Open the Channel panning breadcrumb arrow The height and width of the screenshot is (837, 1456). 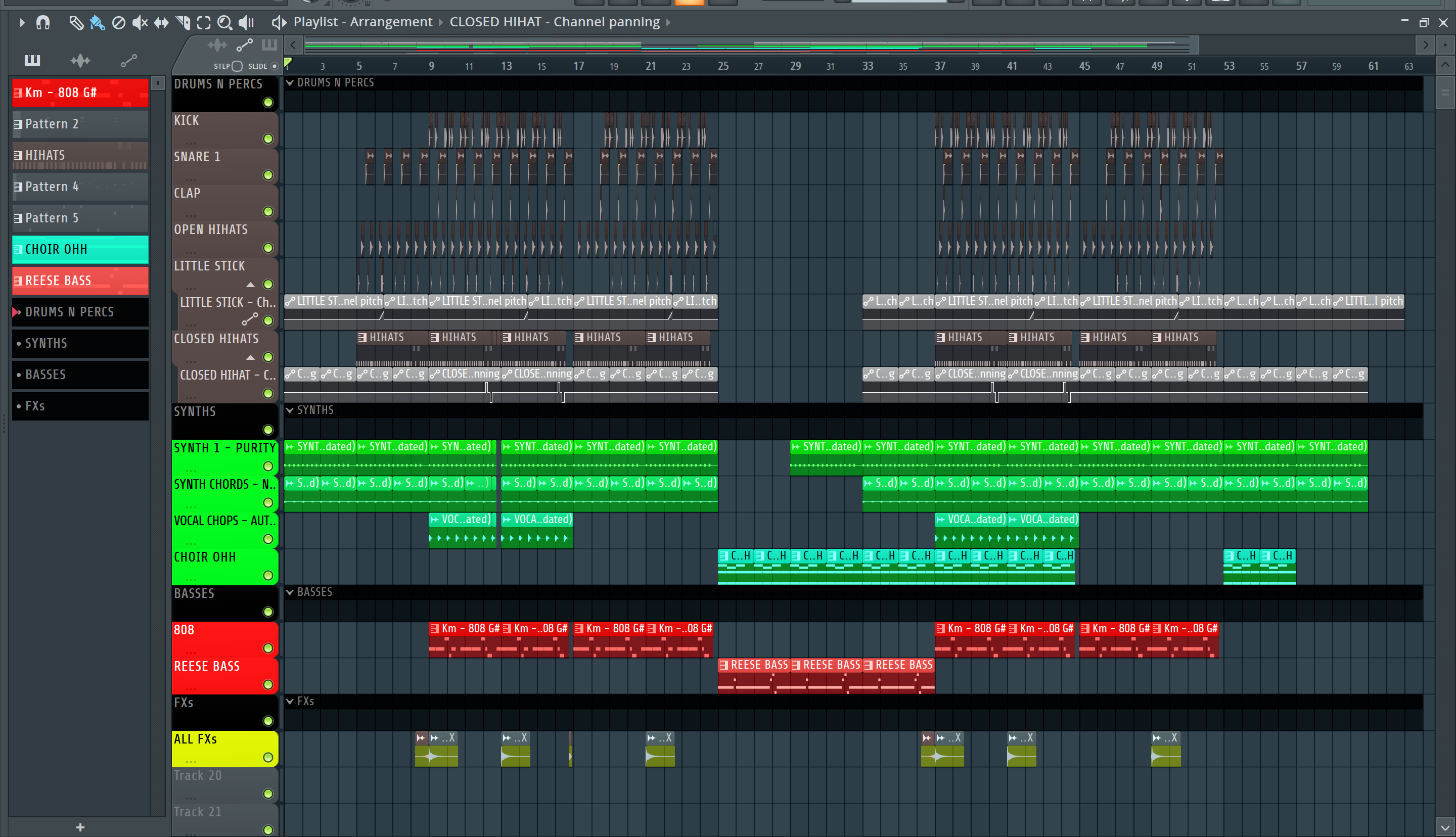(668, 22)
